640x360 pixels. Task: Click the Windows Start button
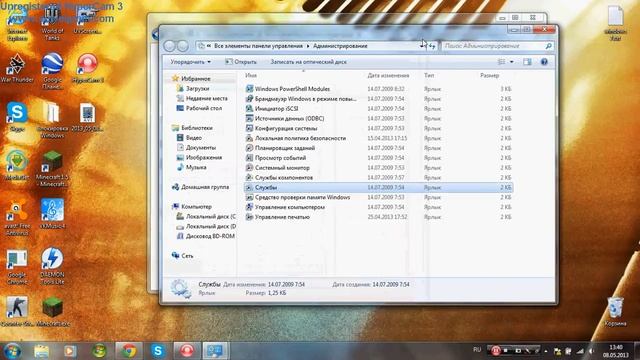pos(12,351)
